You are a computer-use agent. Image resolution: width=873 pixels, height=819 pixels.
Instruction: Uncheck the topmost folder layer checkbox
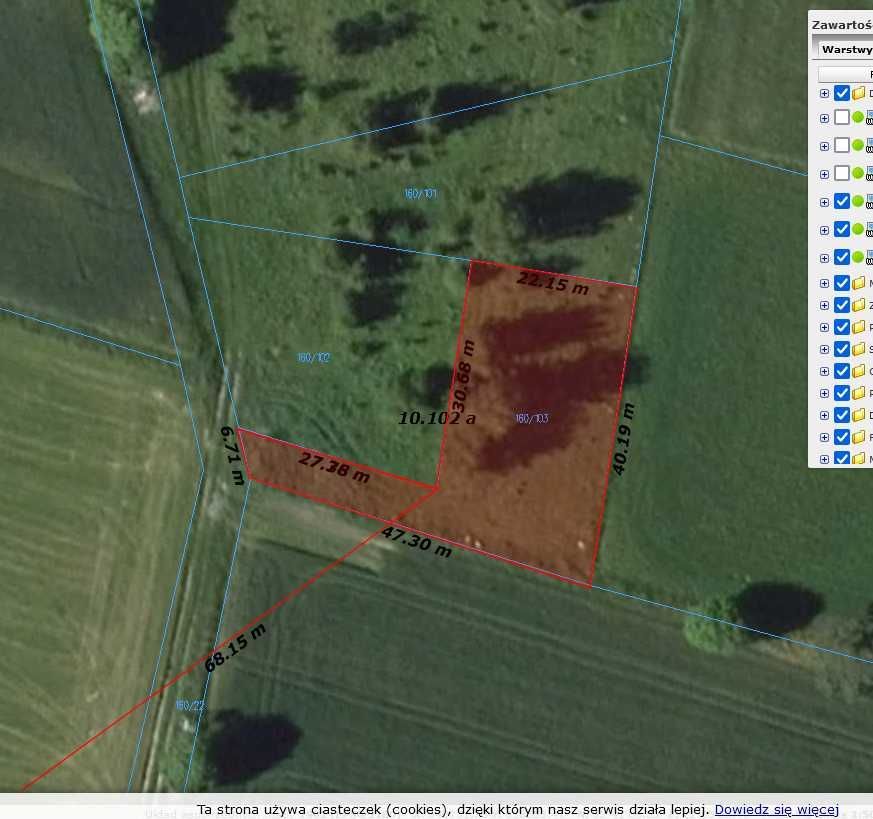pyautogui.click(x=842, y=93)
